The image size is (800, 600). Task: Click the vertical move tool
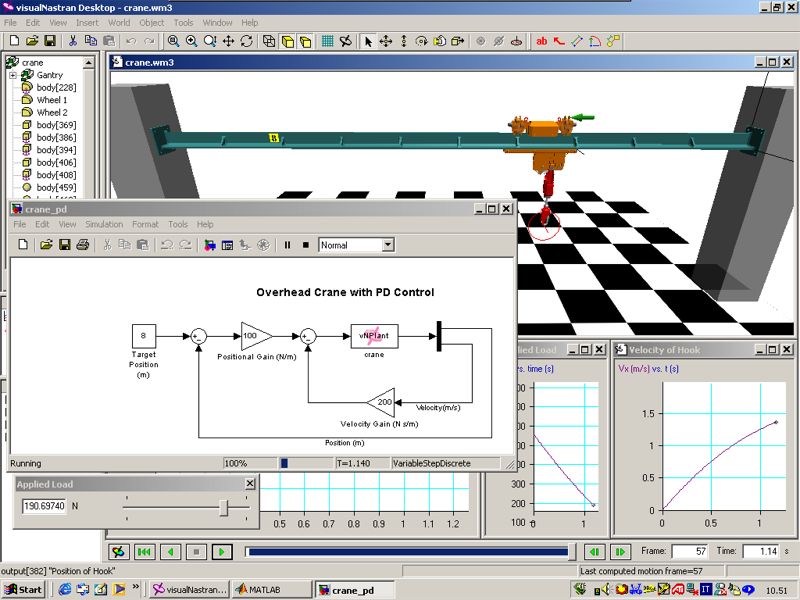[404, 41]
